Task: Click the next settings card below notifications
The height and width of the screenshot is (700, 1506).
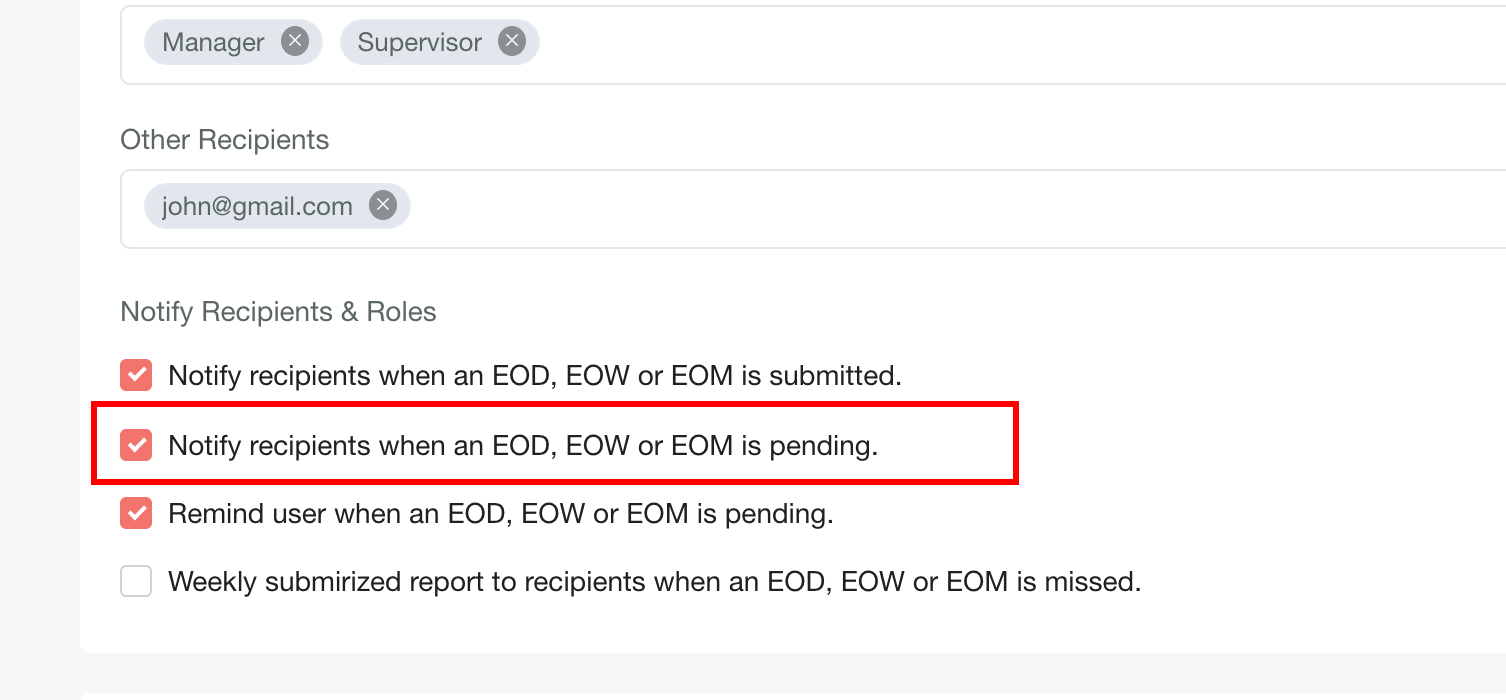Action: [x=790, y=695]
